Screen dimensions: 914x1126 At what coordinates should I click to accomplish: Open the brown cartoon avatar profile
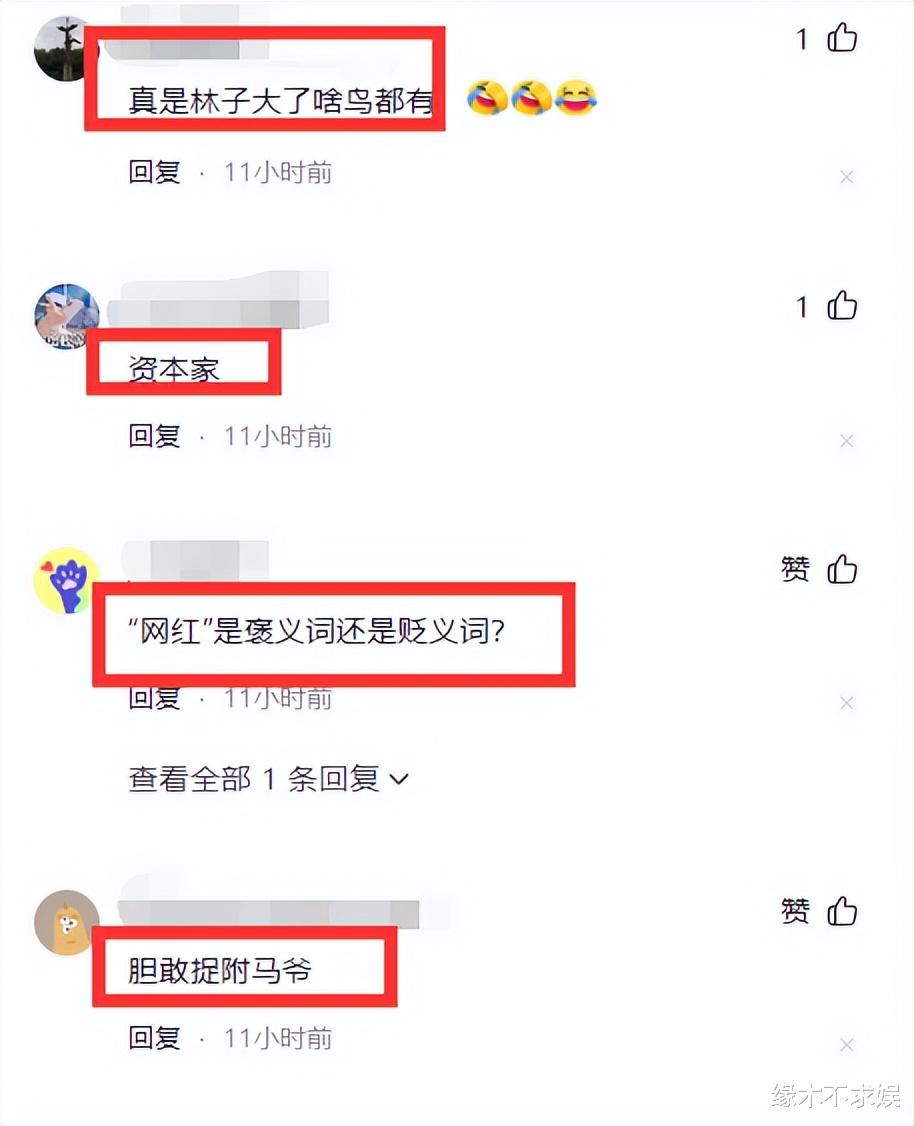(x=66, y=923)
